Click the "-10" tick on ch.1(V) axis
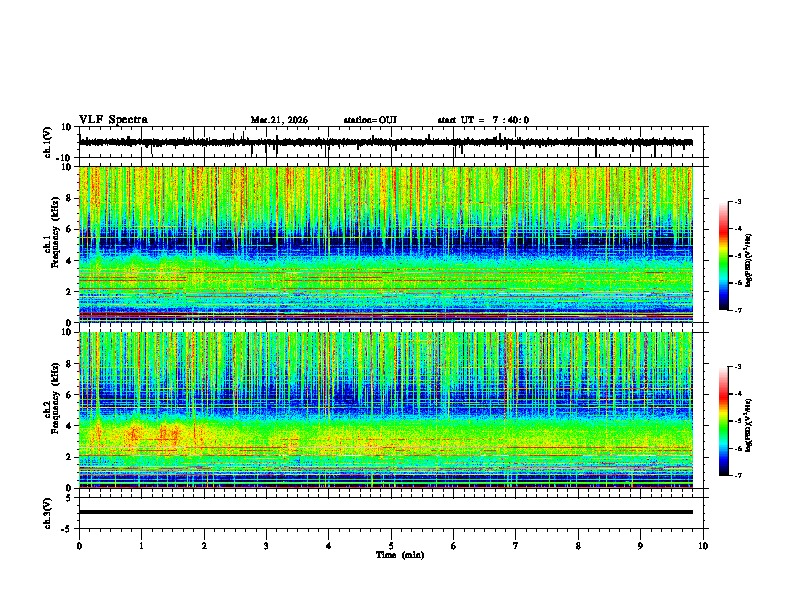Screen dimensions: 792x612 (64, 158)
